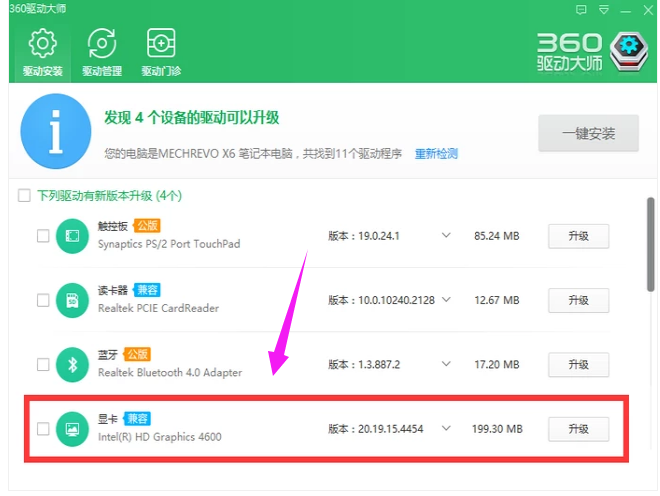Select the Synaptics PS/2 Port TouchPad text
The image size is (660, 496).
pos(169,244)
